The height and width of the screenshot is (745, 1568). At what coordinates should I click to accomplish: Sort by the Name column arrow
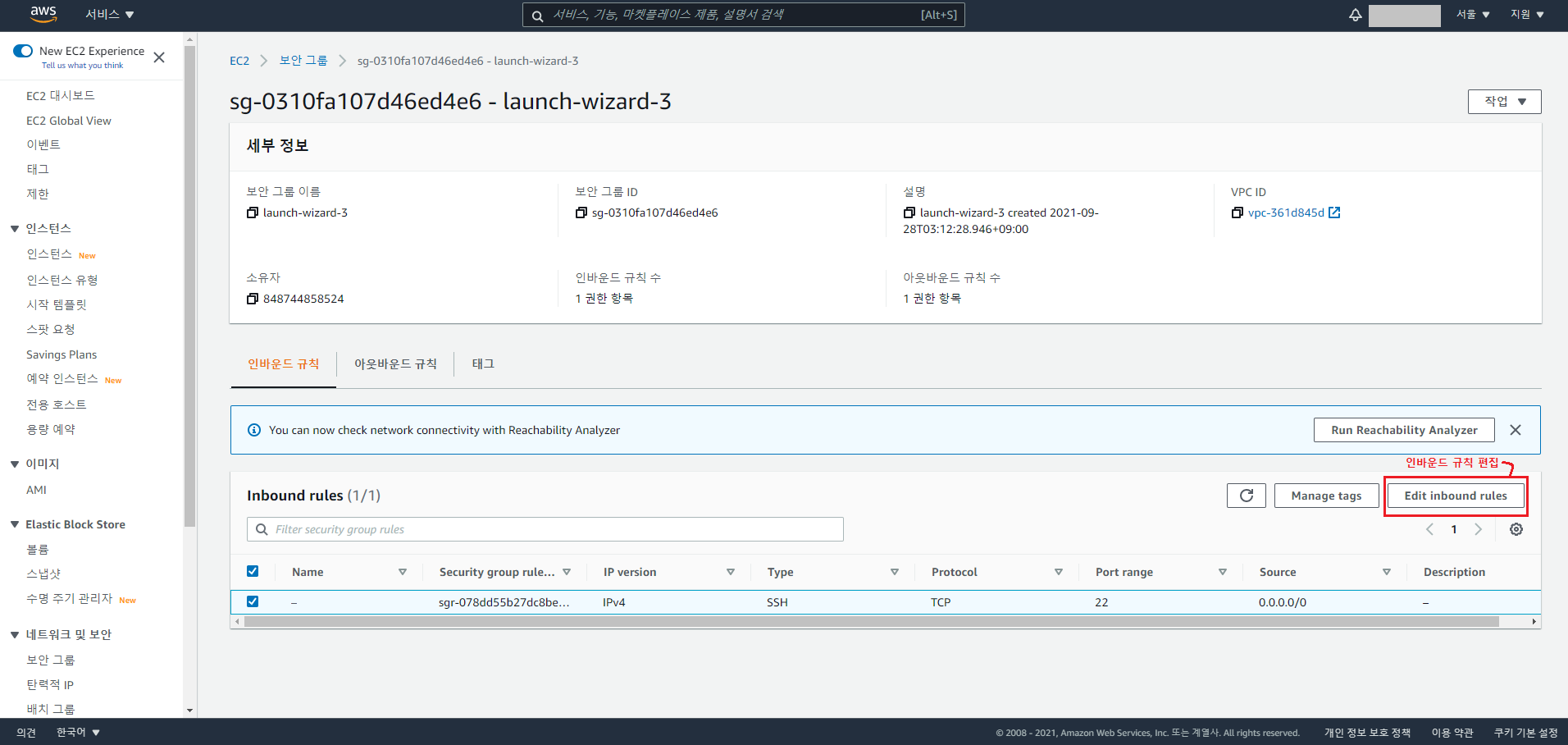pos(403,572)
